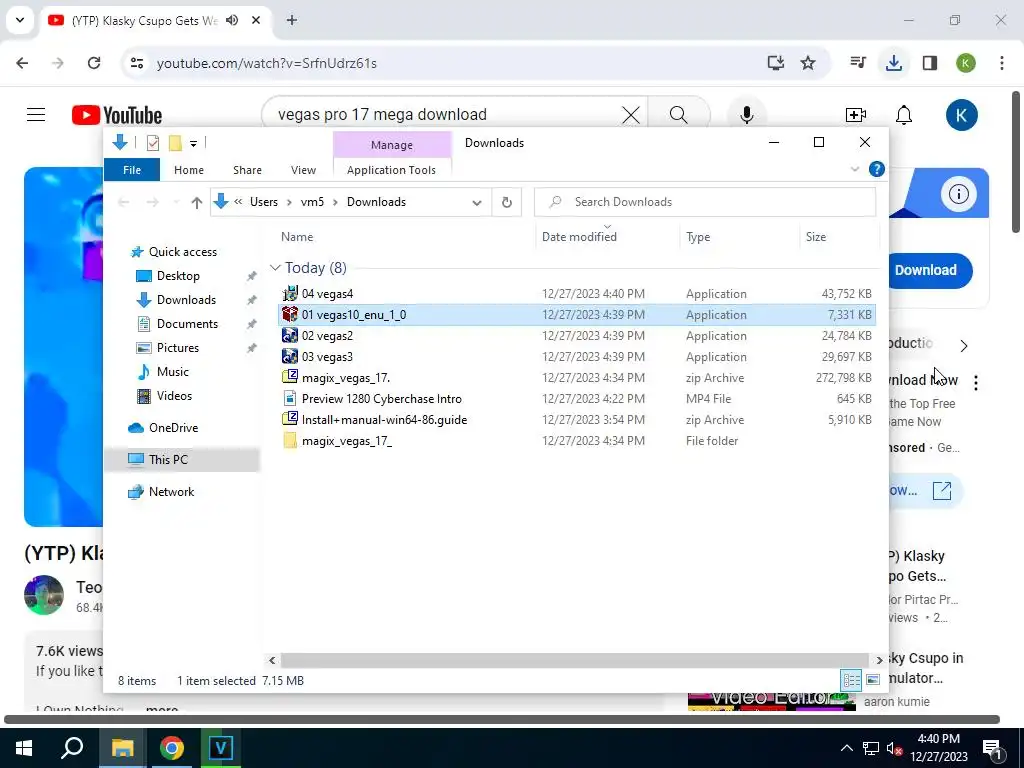Show hidden system tray icons
This screenshot has width=1024, height=768.
pyautogui.click(x=846, y=748)
